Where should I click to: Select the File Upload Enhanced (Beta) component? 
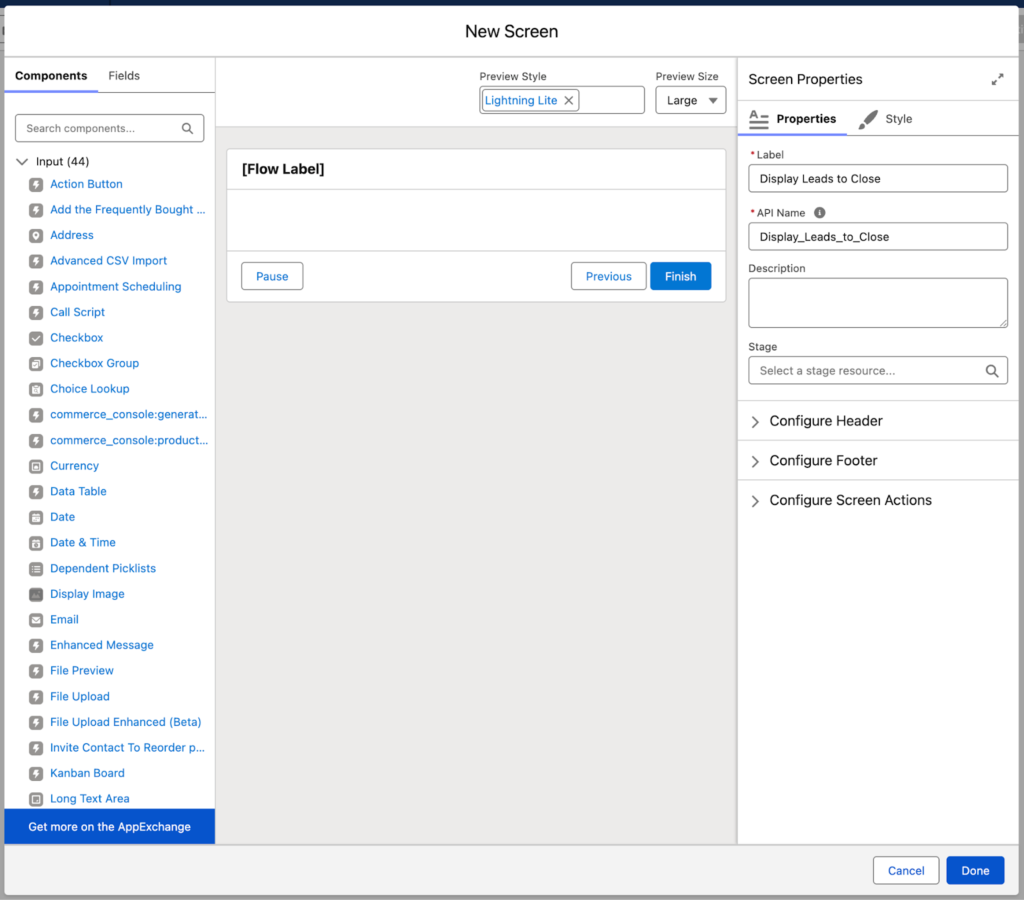click(x=125, y=722)
